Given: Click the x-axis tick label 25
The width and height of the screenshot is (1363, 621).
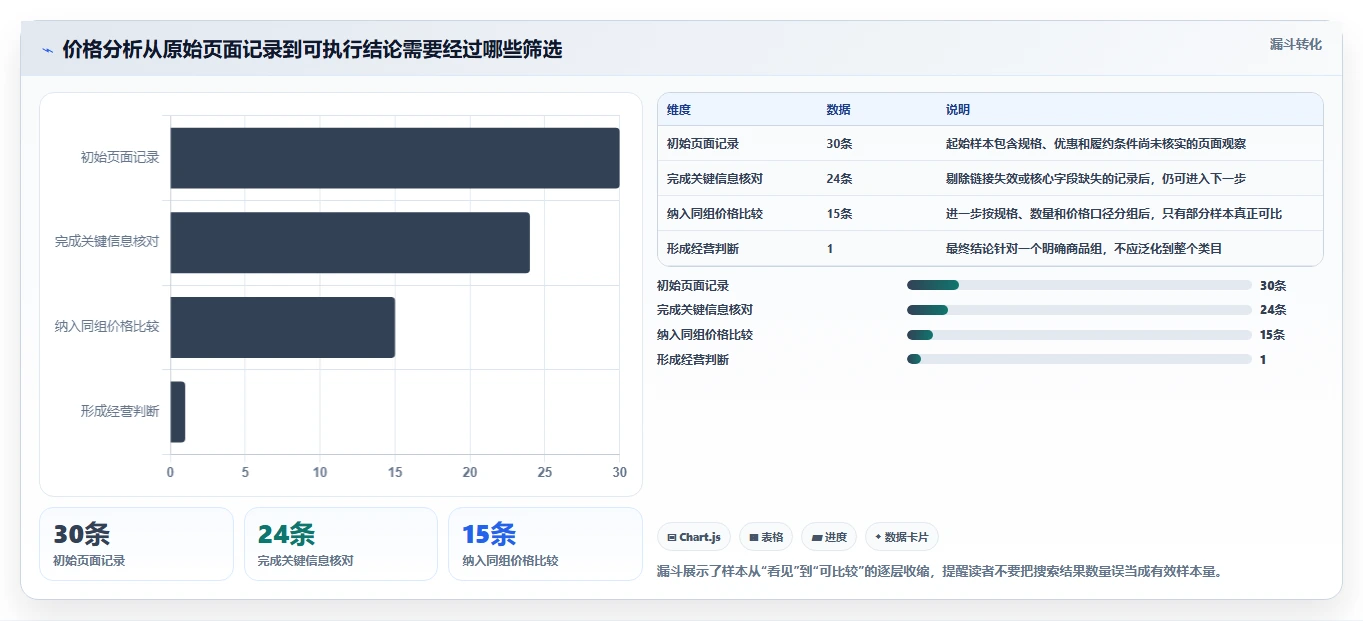Looking at the screenshot, I should tap(545, 472).
